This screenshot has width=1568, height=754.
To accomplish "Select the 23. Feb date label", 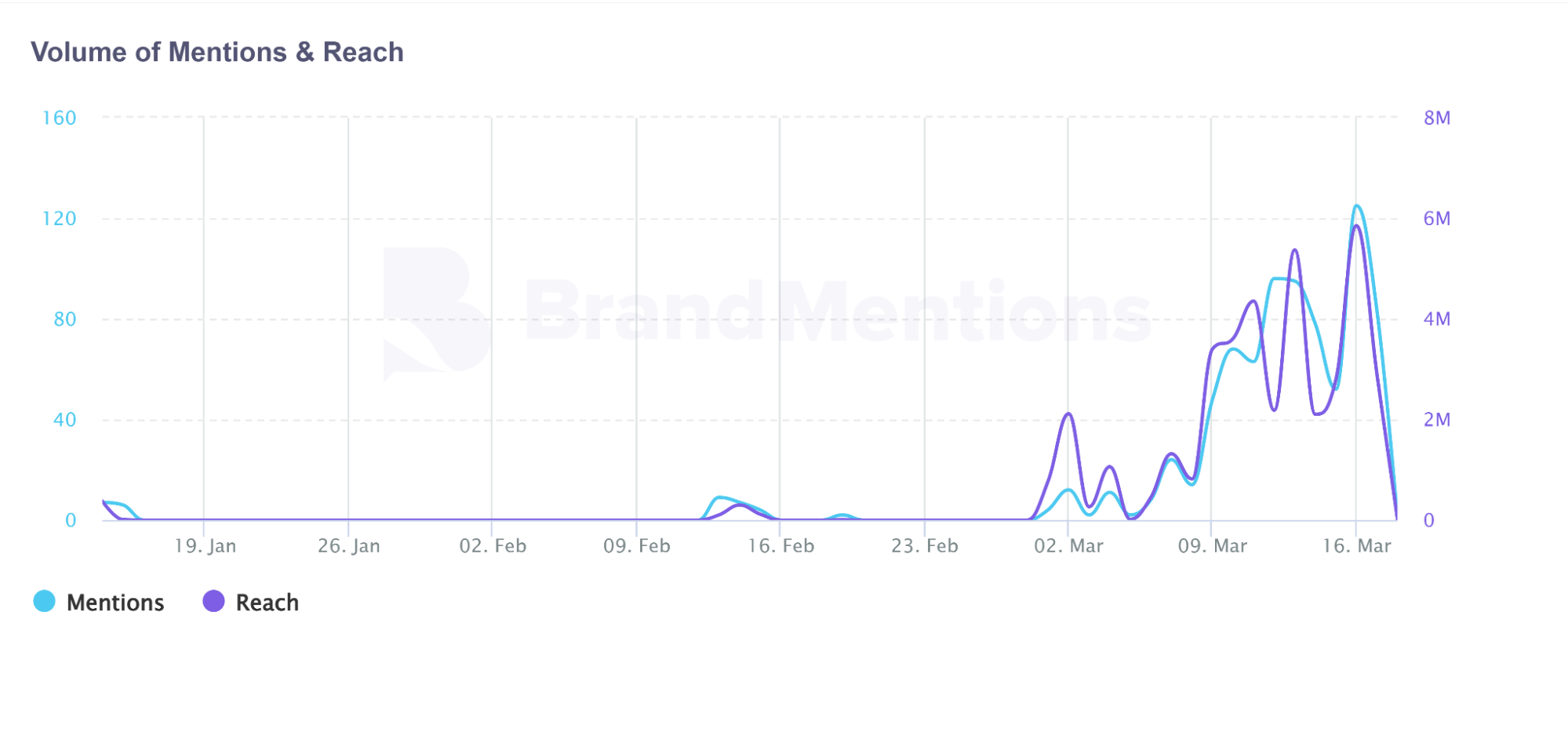I will [925, 546].
